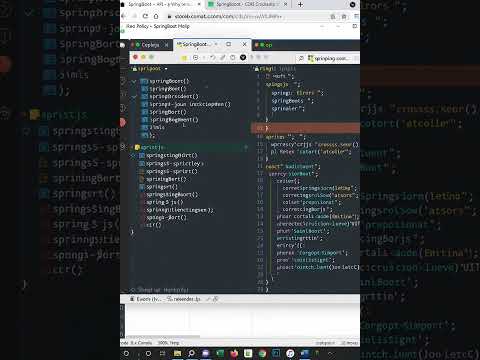The width and height of the screenshot is (480, 360).
Task: Open a new browser tab with the plus
Action: coord(300,4)
